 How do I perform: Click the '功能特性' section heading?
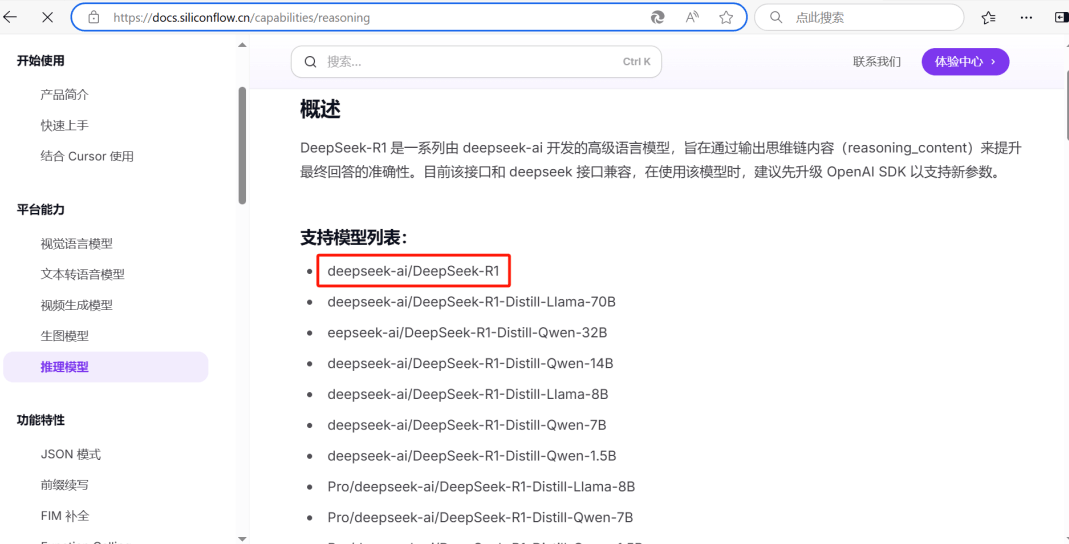pyautogui.click(x=41, y=420)
